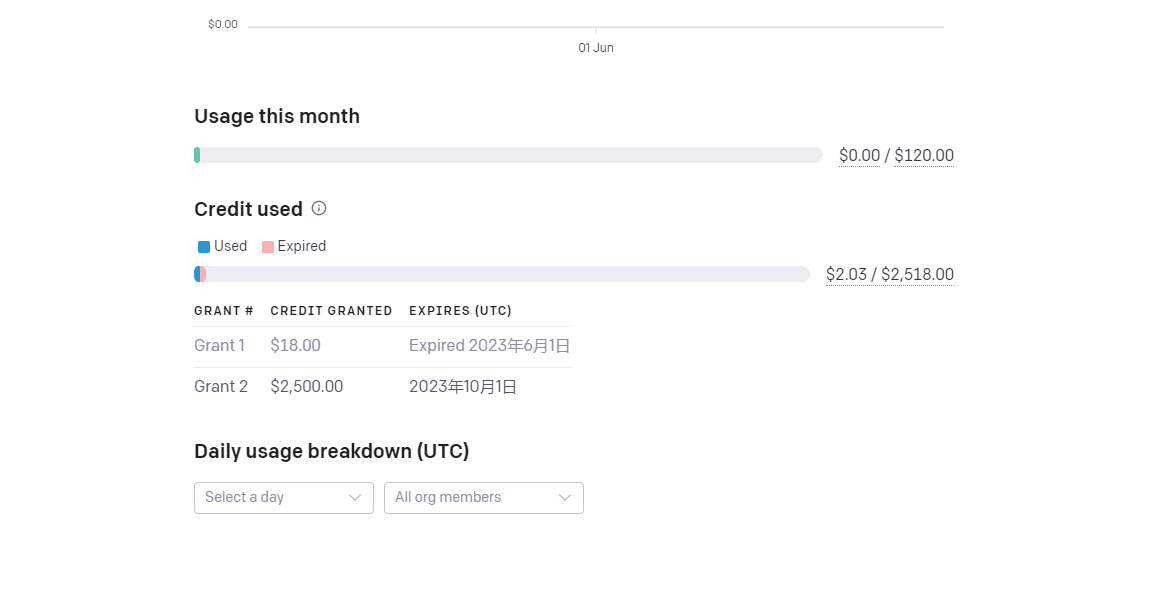Click the $2,518.00 total credit value
This screenshot has height=591, width=1153.
[917, 274]
